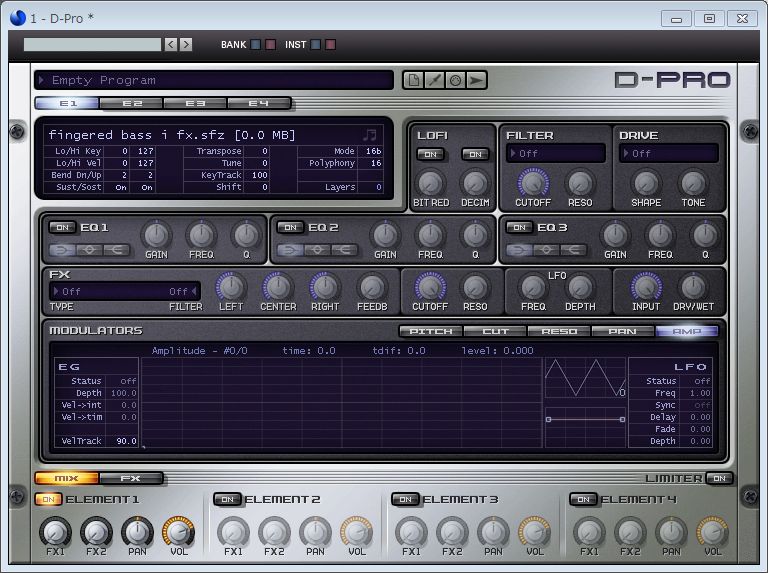Click the DRIVE TONE knob
This screenshot has width=768, height=573.
tap(693, 184)
